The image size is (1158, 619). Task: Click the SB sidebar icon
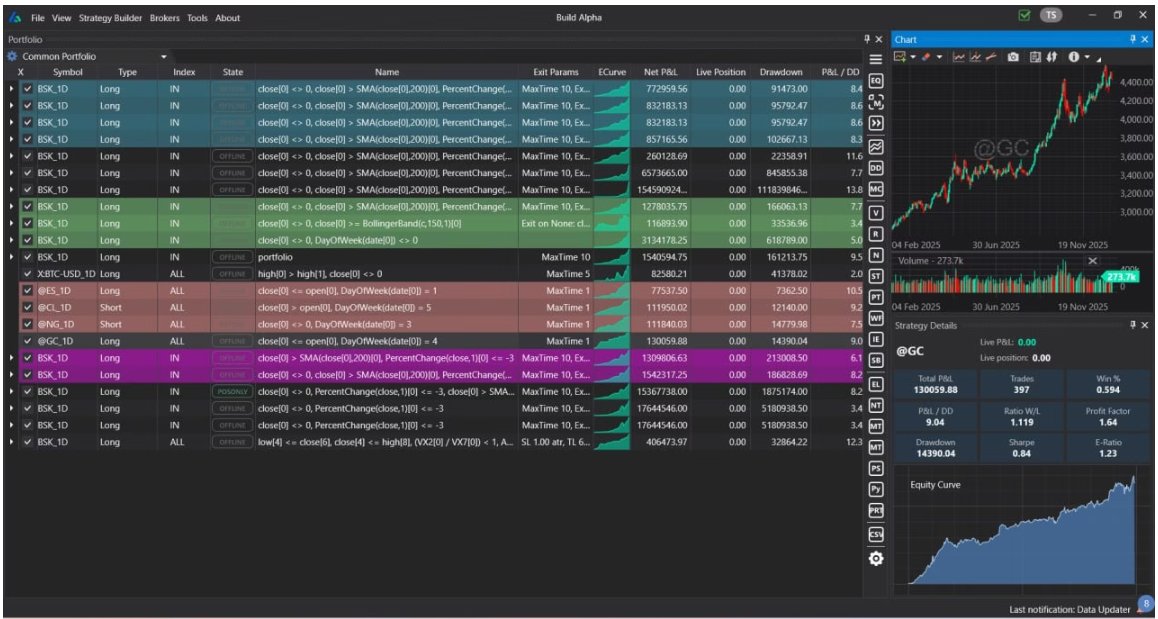[x=876, y=360]
